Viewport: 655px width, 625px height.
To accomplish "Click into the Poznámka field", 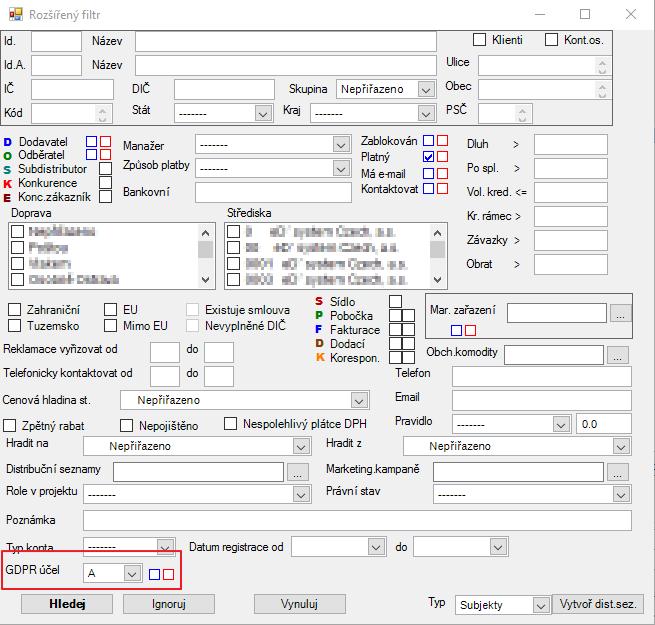I will [357, 521].
